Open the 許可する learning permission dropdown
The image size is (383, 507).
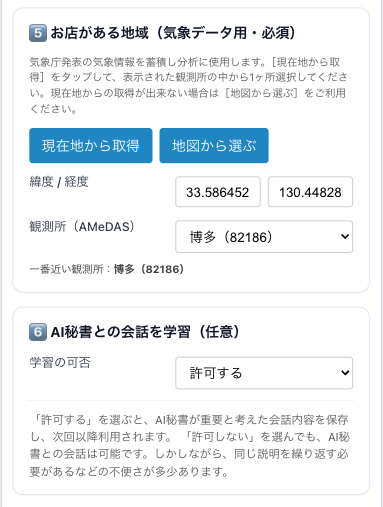tap(264, 373)
